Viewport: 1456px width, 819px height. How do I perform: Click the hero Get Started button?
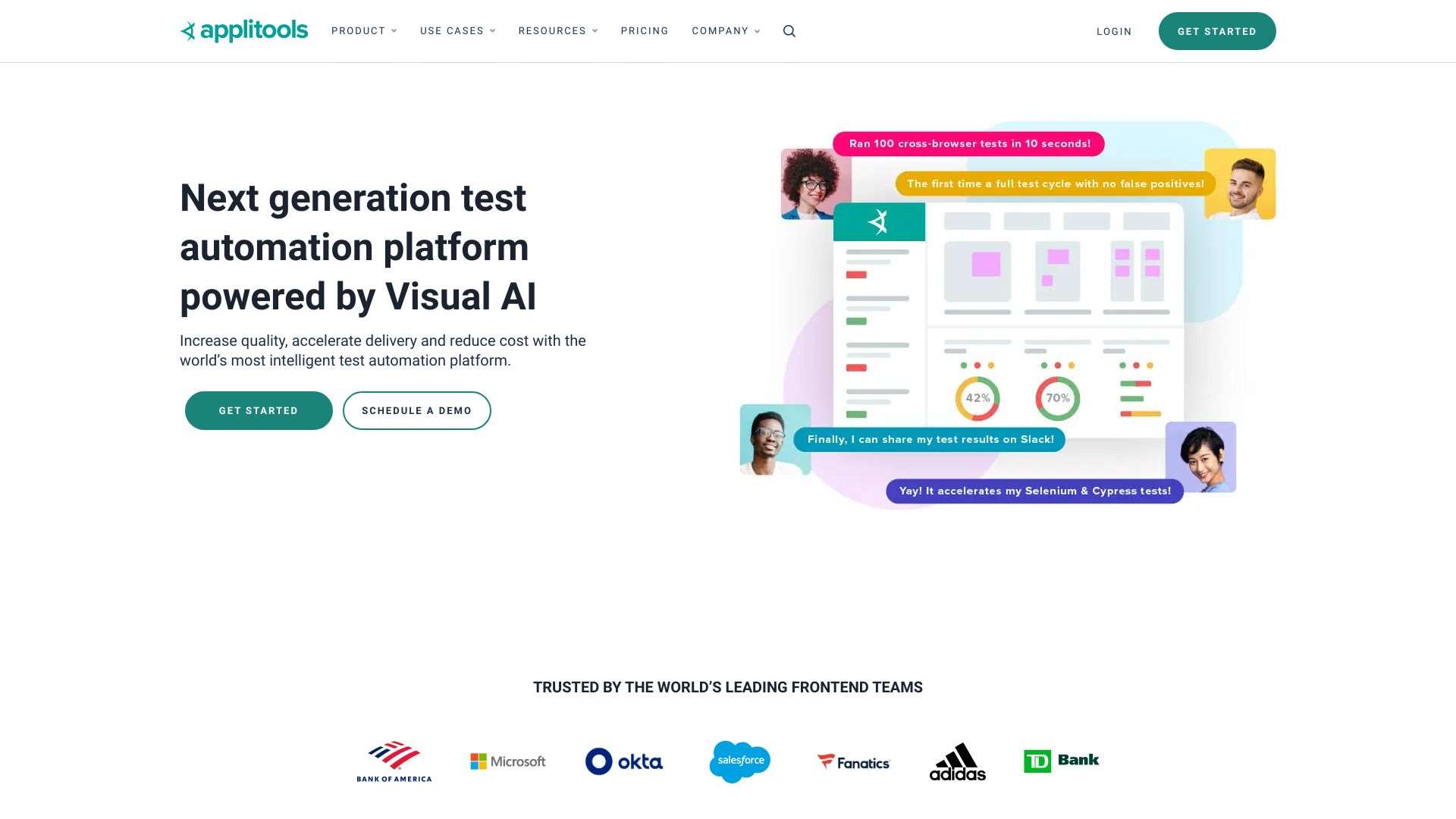[259, 410]
